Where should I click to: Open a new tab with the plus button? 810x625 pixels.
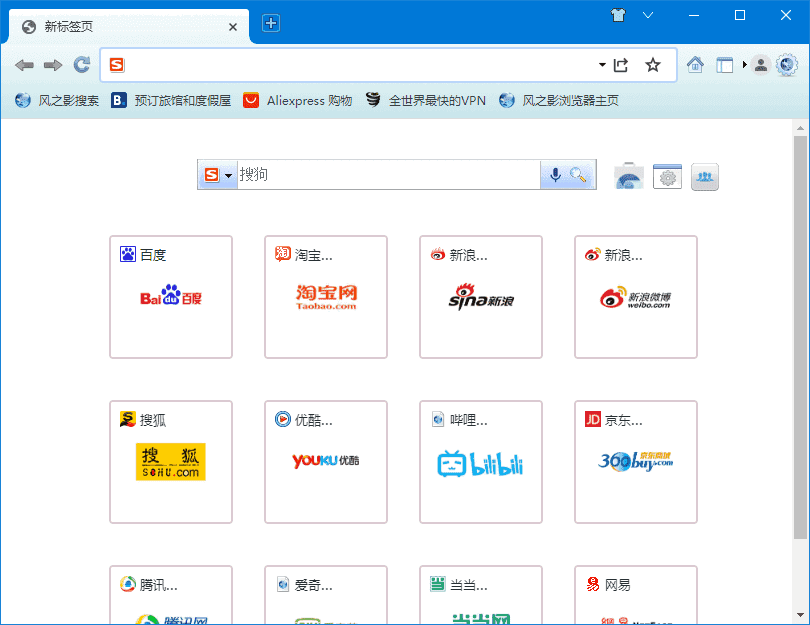pyautogui.click(x=270, y=22)
